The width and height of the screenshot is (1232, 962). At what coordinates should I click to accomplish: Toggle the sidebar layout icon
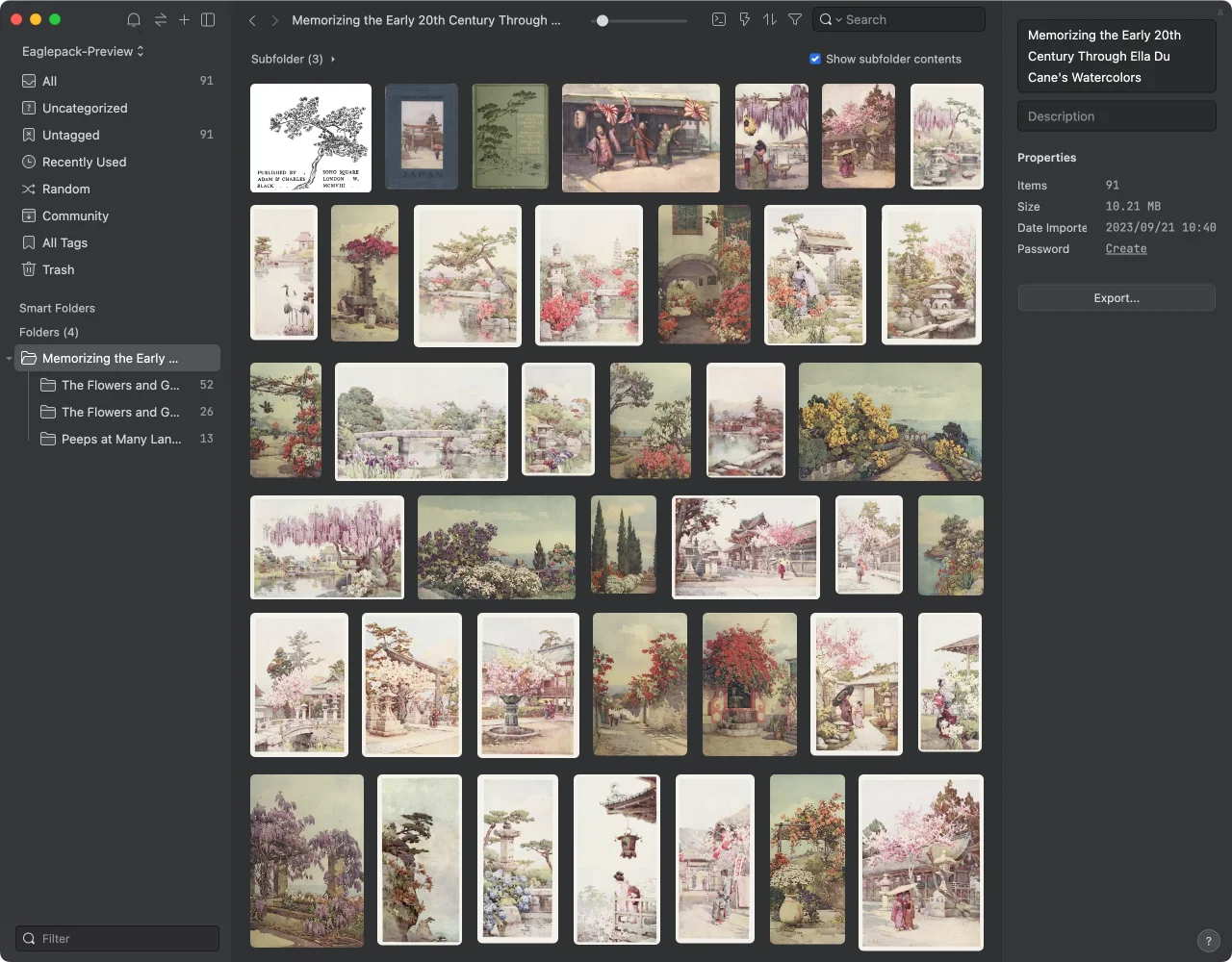pos(208,19)
